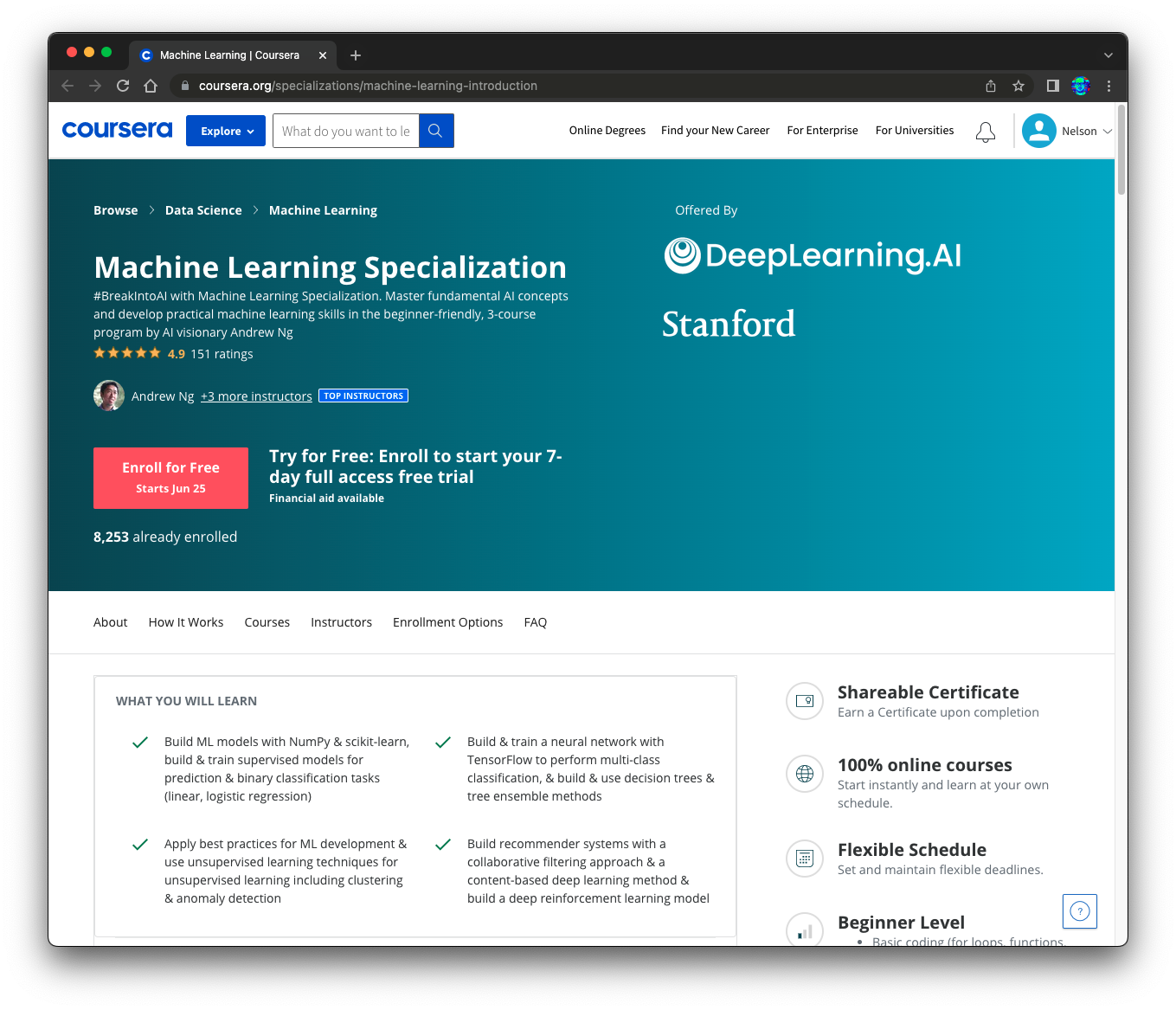Screen dimensions: 1176x1010
Task: Click the Flexible Schedule calendar icon
Action: (x=805, y=859)
